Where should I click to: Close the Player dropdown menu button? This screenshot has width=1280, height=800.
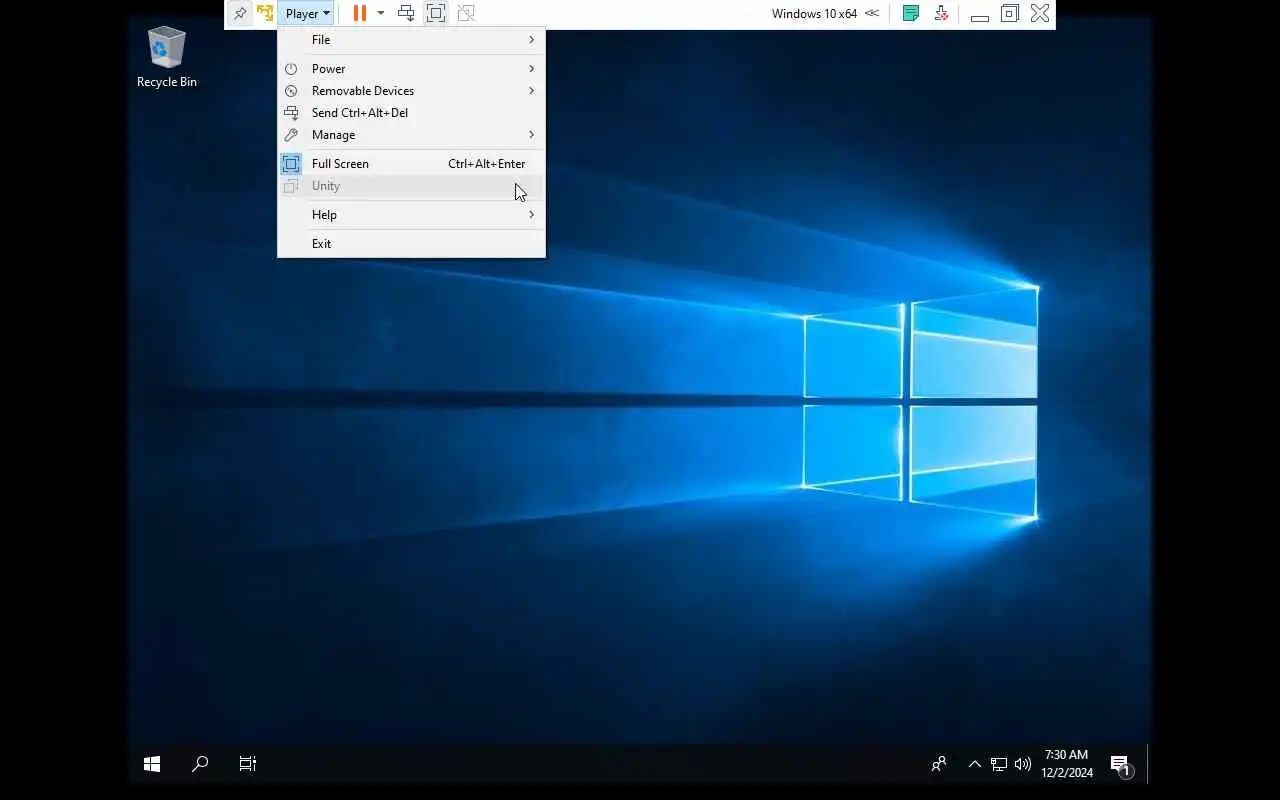pos(306,13)
